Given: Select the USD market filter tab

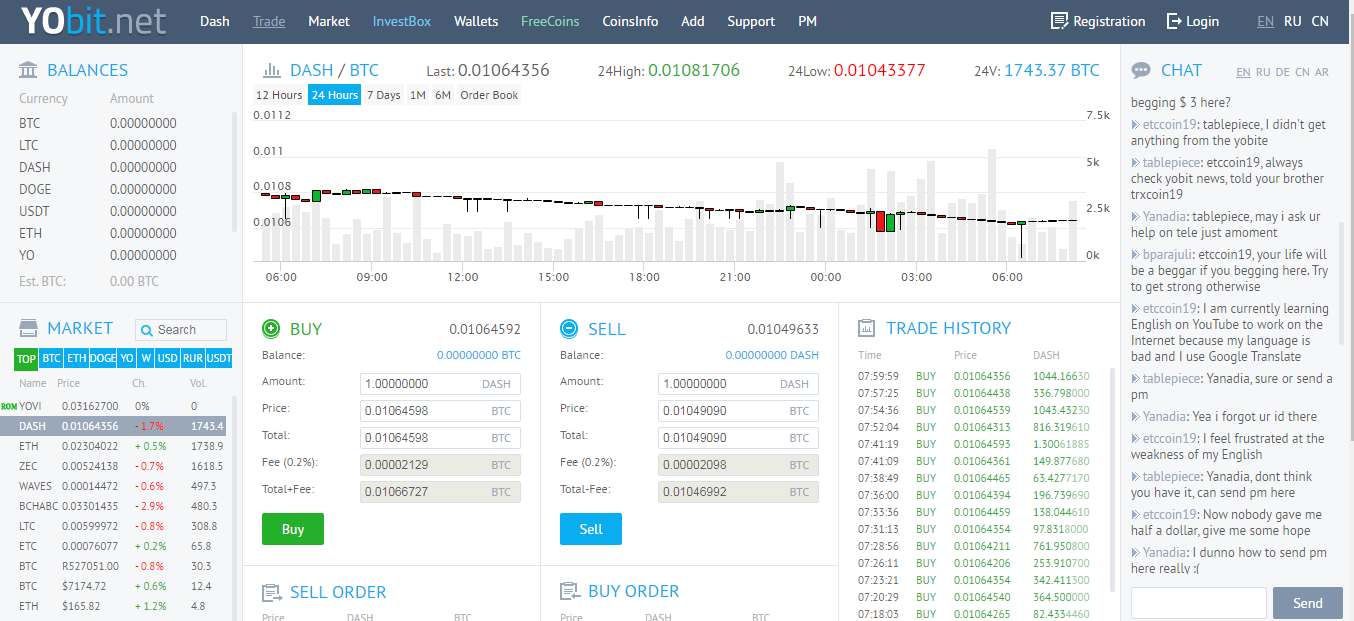Looking at the screenshot, I should pos(167,358).
